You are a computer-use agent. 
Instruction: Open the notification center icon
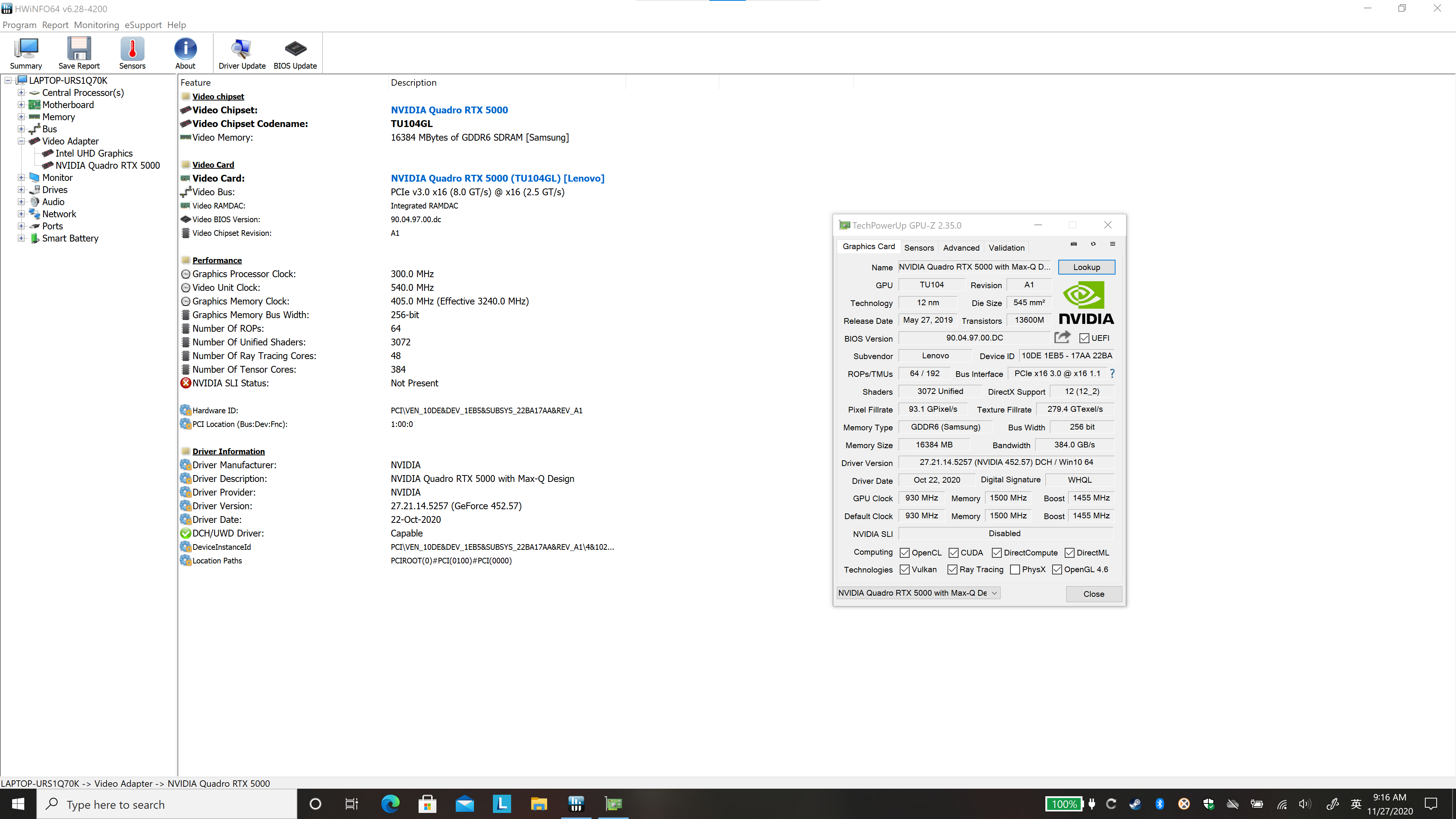tap(1431, 804)
